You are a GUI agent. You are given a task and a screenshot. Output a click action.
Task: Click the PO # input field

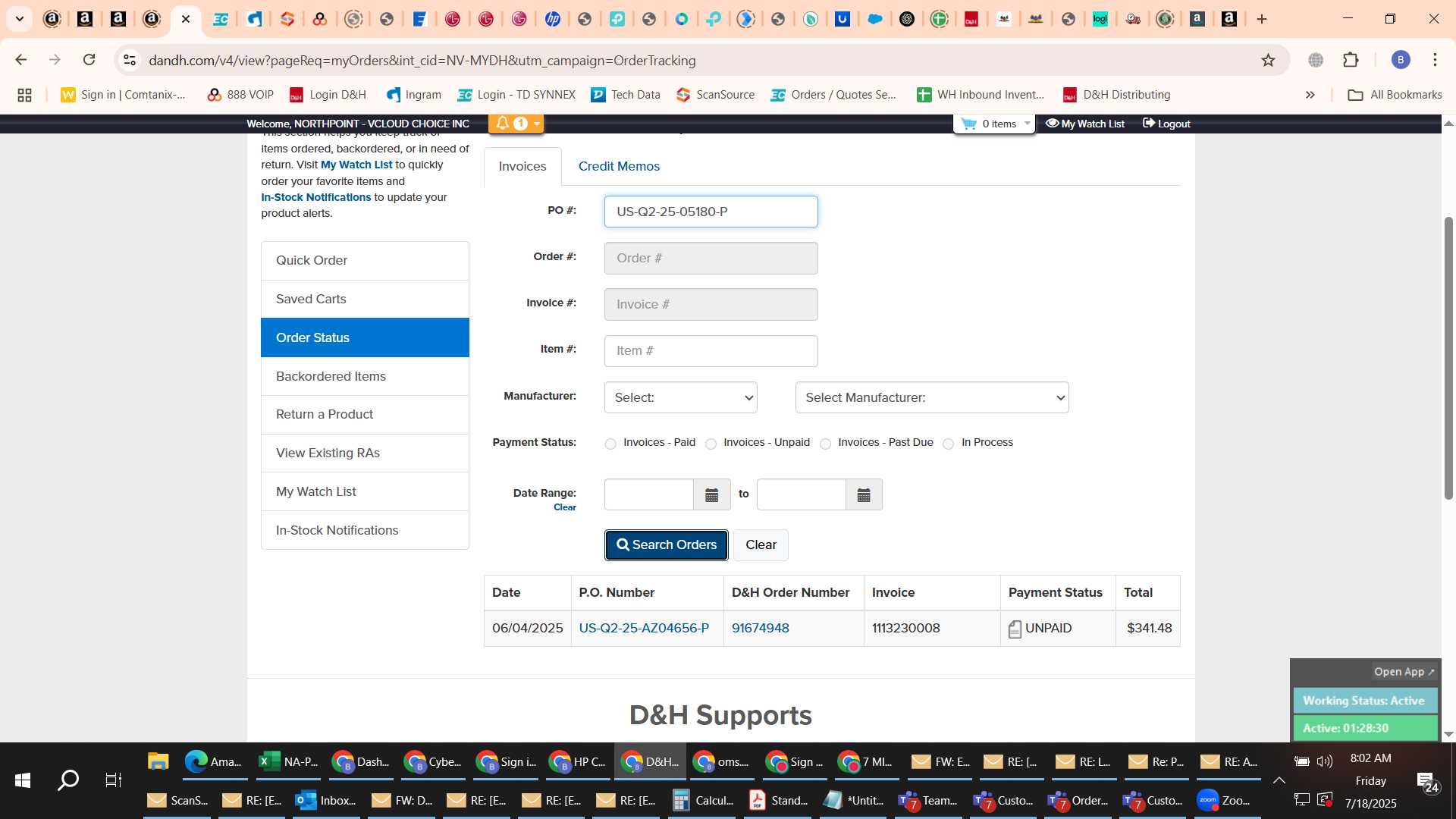[x=711, y=212]
